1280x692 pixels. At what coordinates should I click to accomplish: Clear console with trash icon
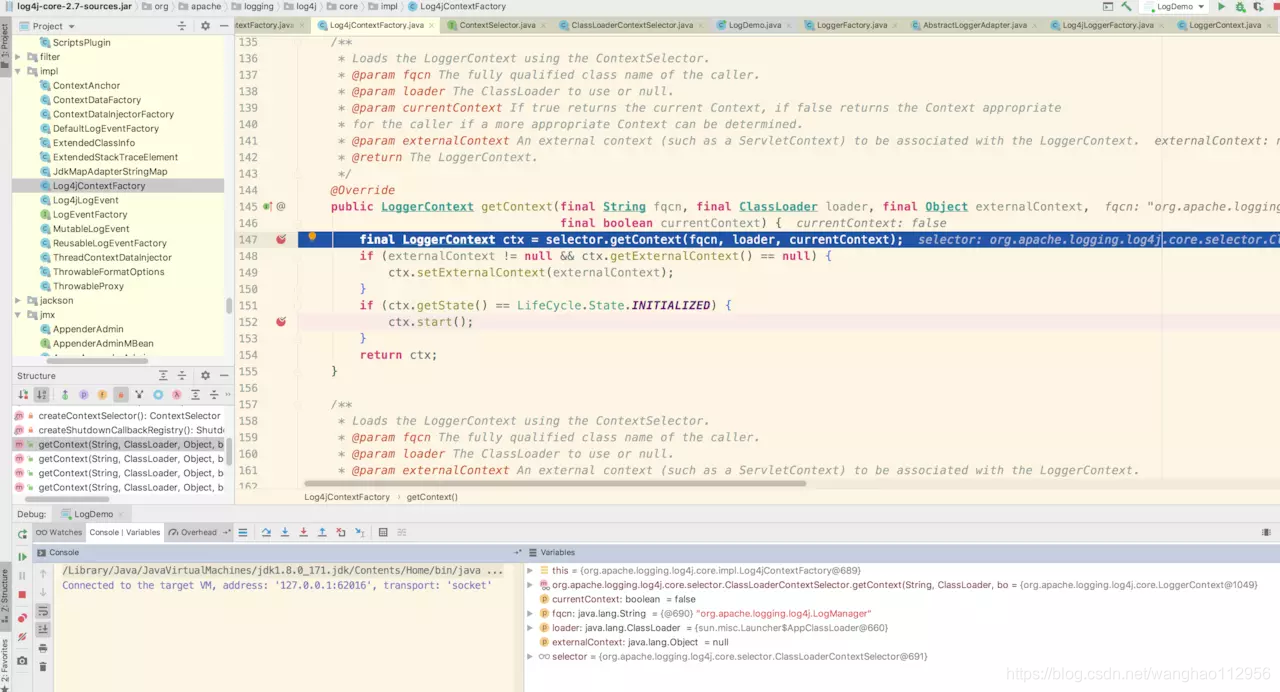(43, 667)
